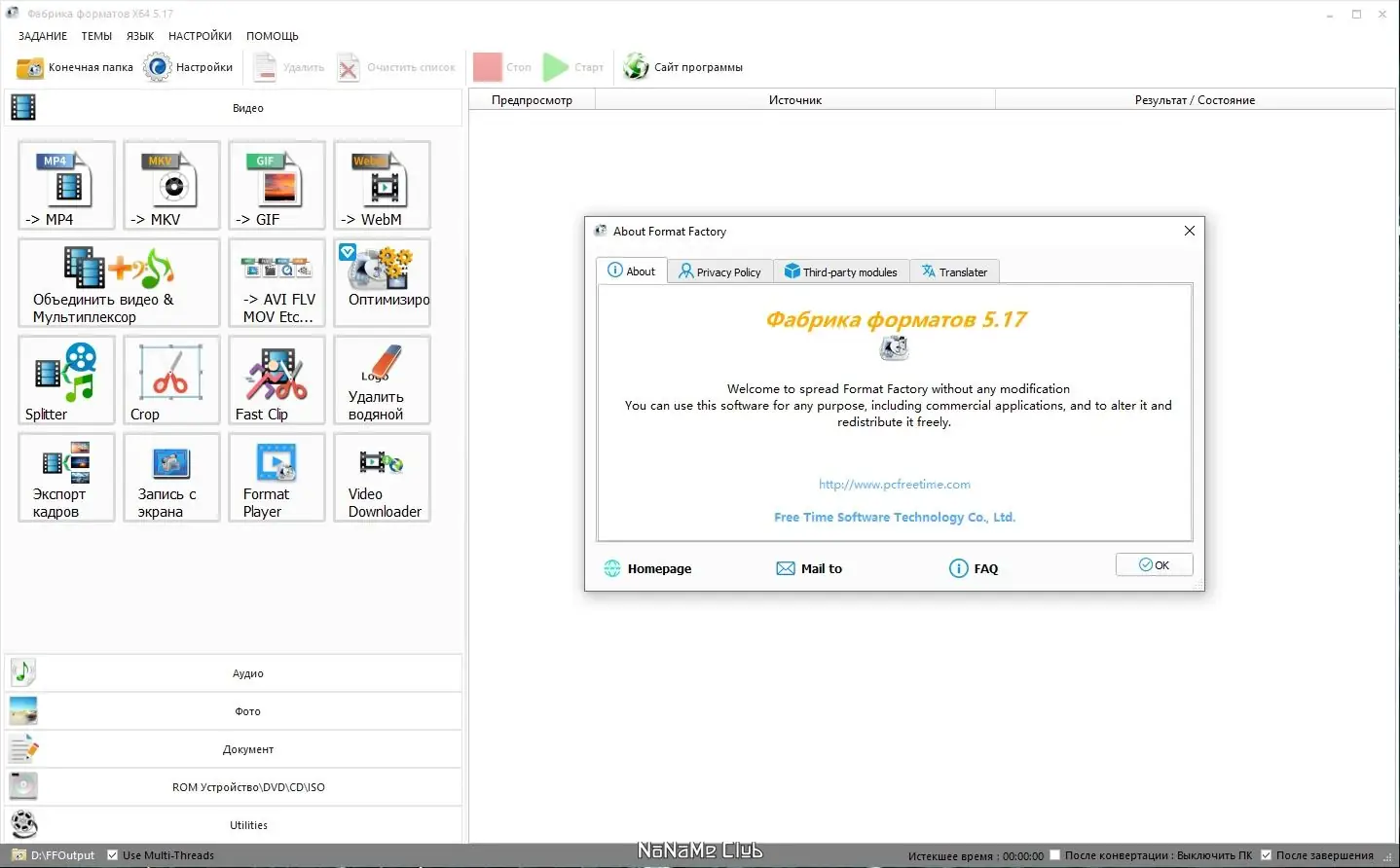
Task: Select the AVI FLV MOV Etc tile
Action: [276, 282]
